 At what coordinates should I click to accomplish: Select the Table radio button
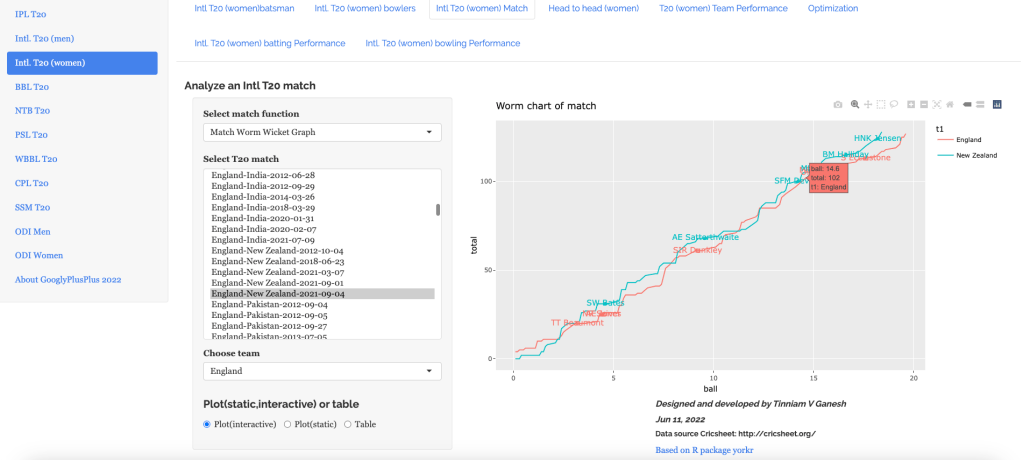(348, 424)
